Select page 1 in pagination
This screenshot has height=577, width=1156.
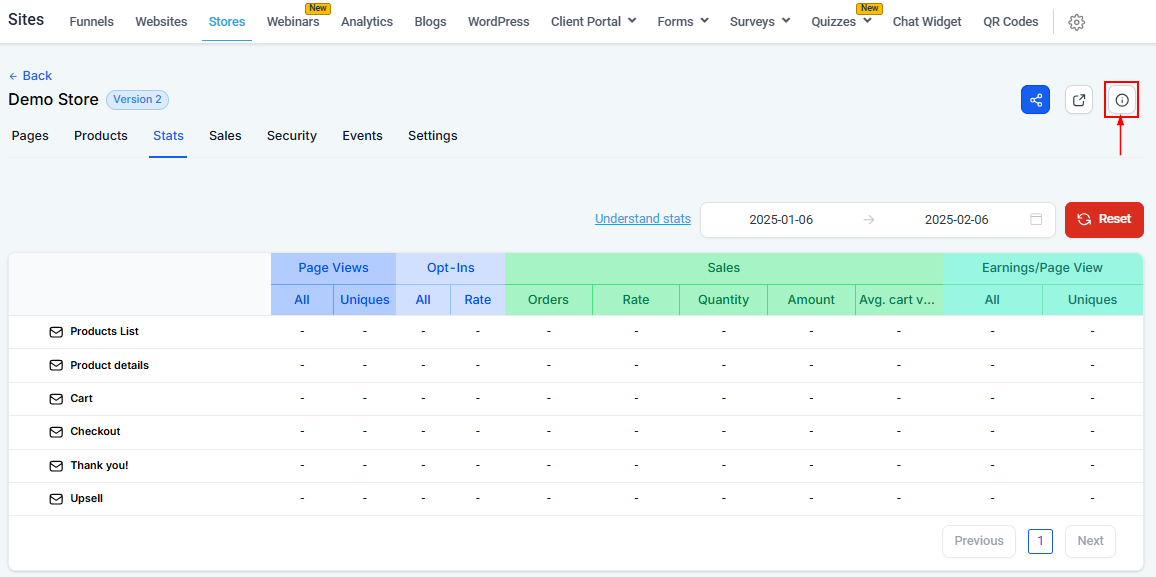click(x=1040, y=541)
